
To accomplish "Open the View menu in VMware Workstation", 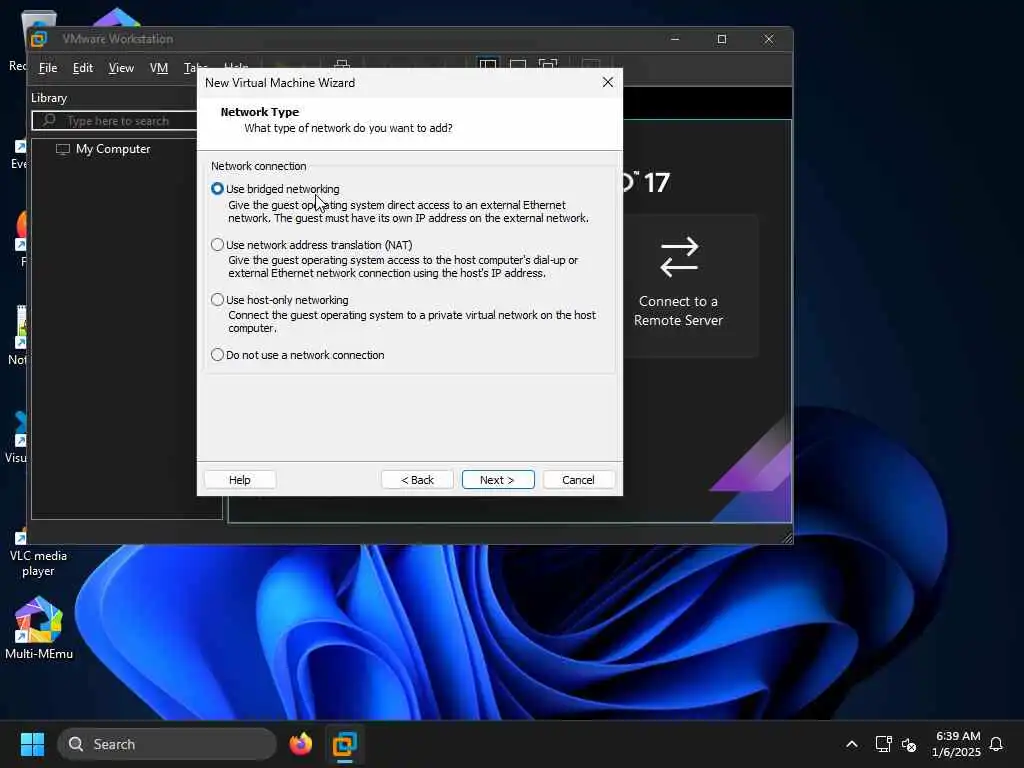I will [x=121, y=68].
